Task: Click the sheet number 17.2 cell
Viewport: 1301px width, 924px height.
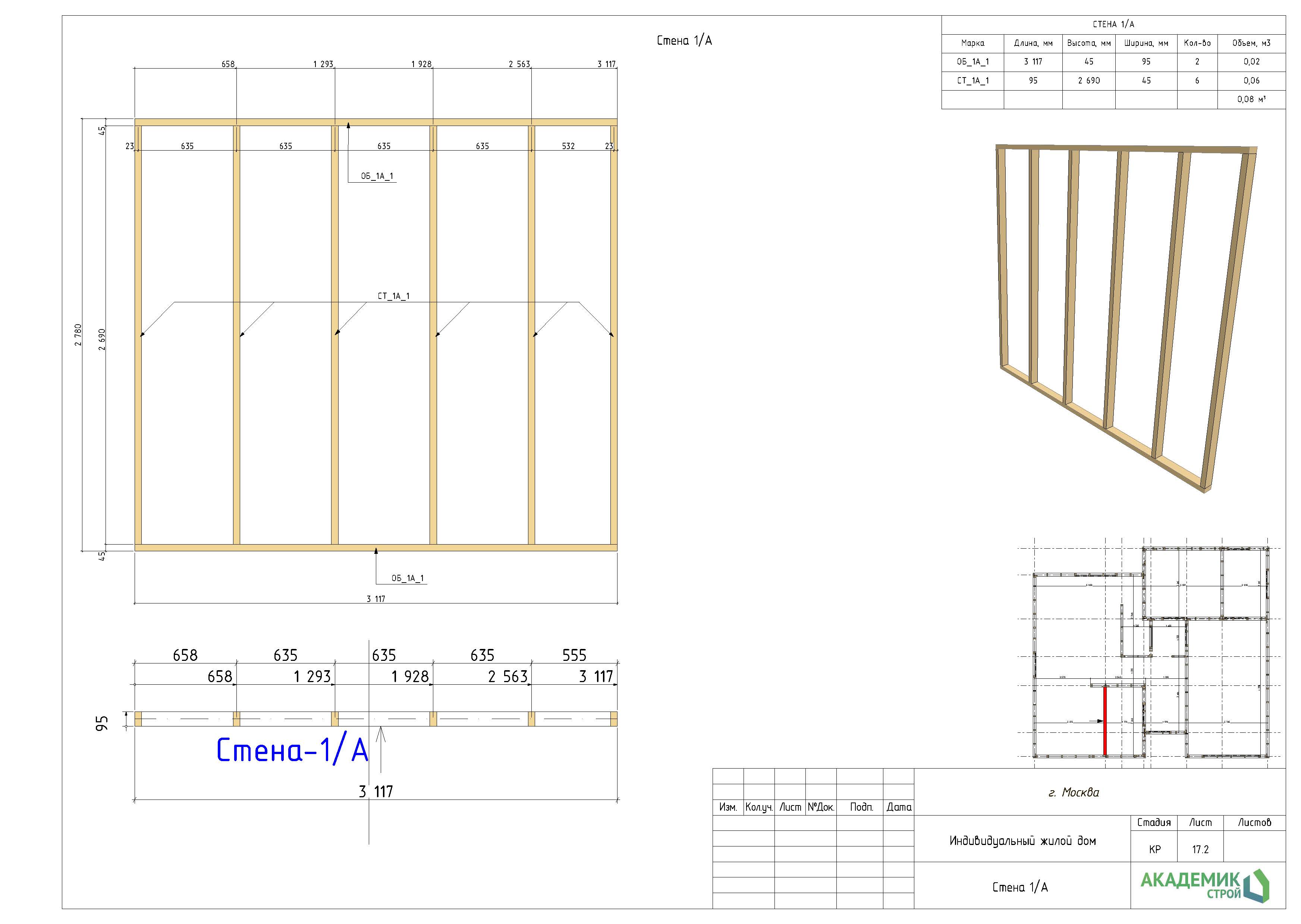Action: tap(1200, 849)
